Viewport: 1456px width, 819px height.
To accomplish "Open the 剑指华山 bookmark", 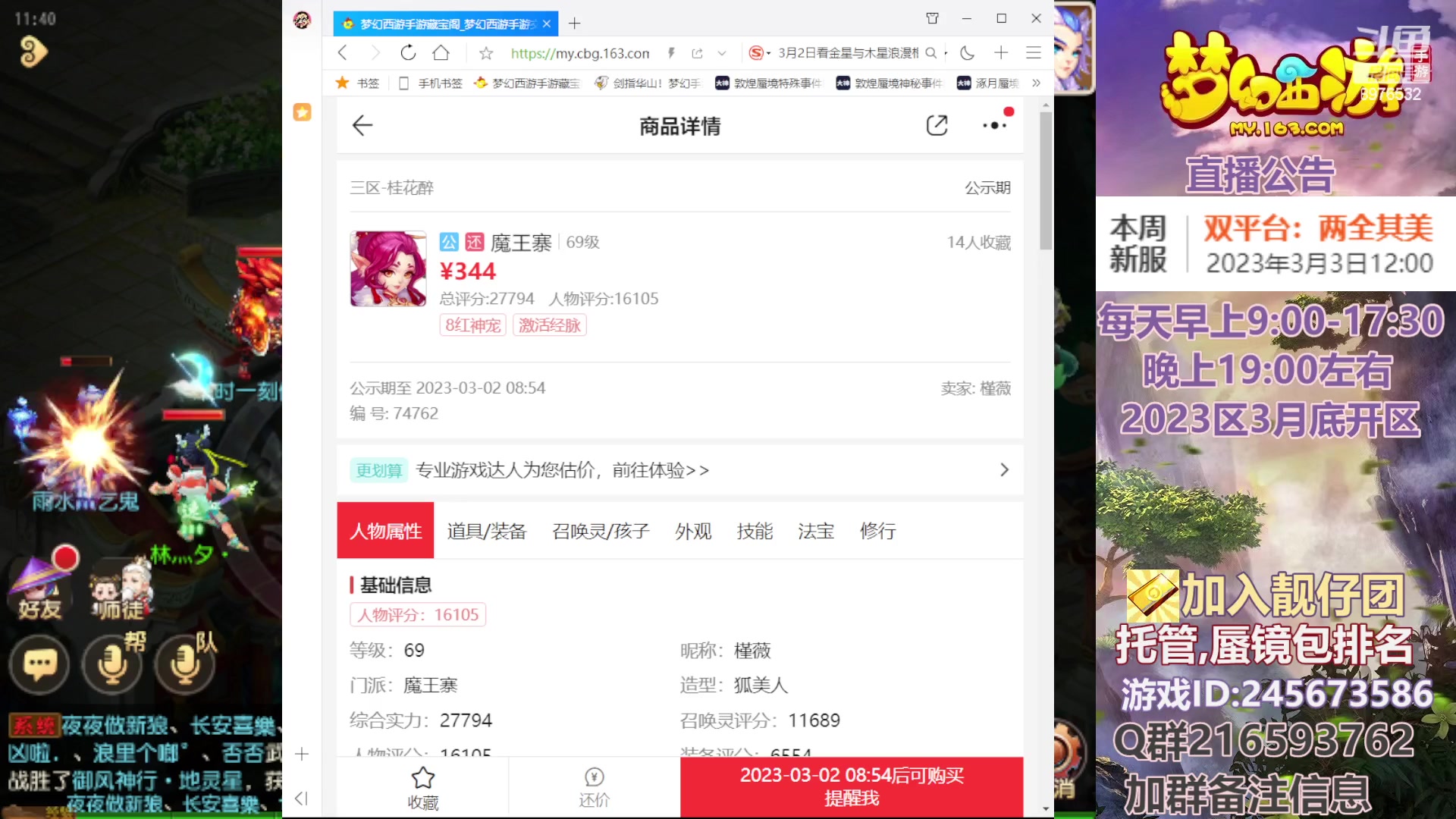I will point(647,83).
